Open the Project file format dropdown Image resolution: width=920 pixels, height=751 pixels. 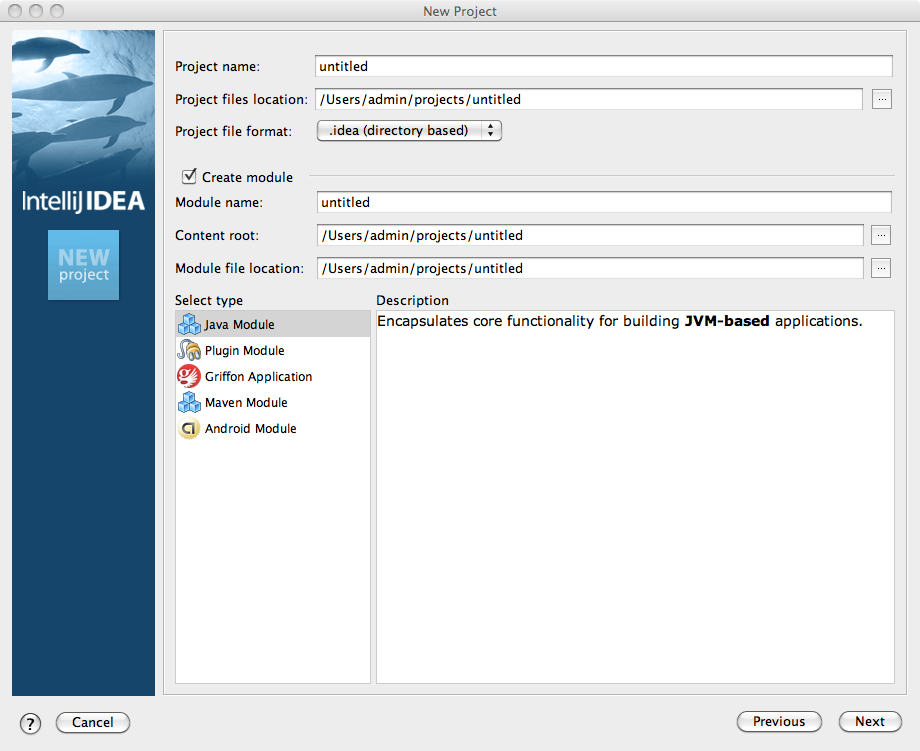[x=410, y=130]
